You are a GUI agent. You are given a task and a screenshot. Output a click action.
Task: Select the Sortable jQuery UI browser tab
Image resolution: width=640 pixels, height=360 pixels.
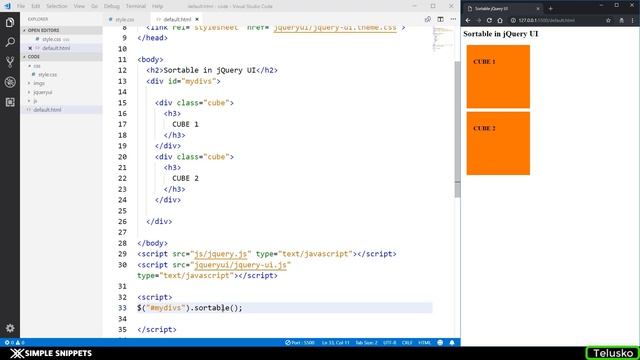coord(503,8)
